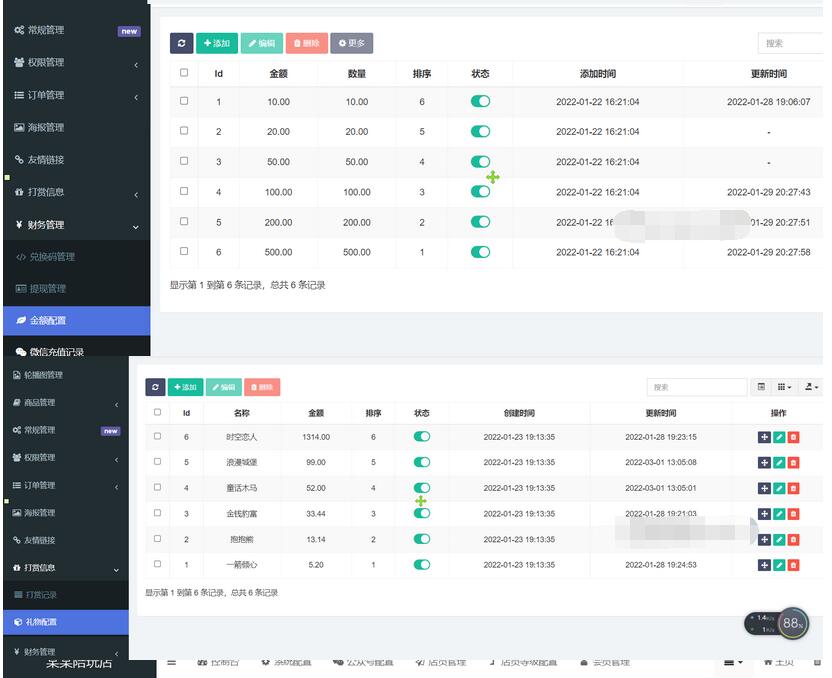The image size is (832, 678).
Task: Expand the 权限管理 menu in the upper sidebar
Action: point(75,63)
